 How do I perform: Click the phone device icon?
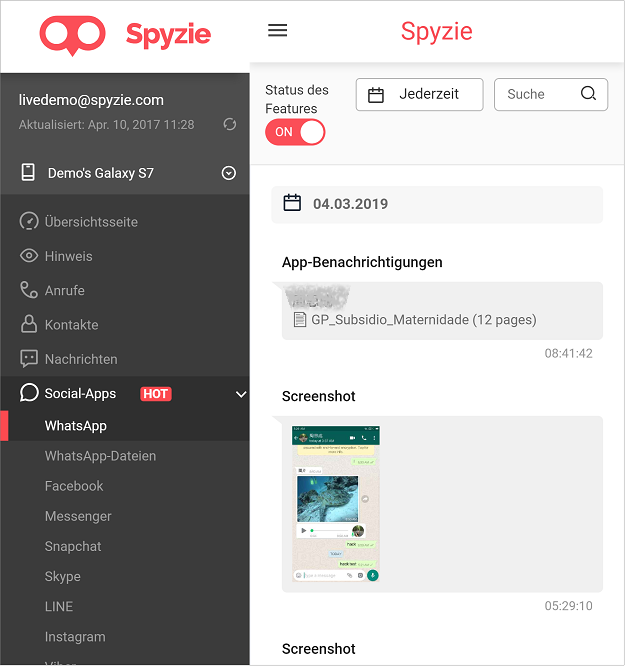coord(28,172)
